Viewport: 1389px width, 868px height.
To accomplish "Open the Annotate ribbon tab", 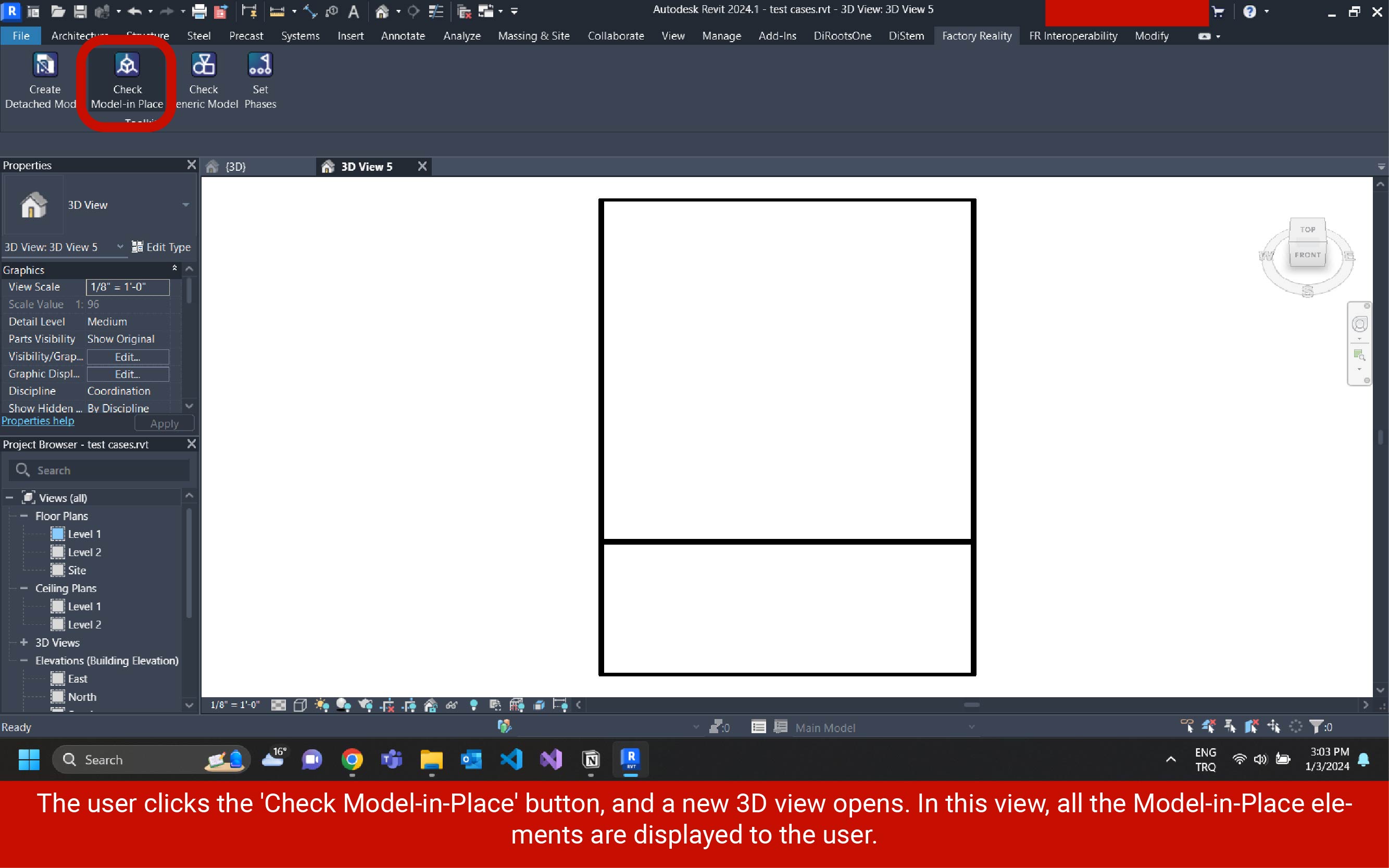I will tap(403, 35).
